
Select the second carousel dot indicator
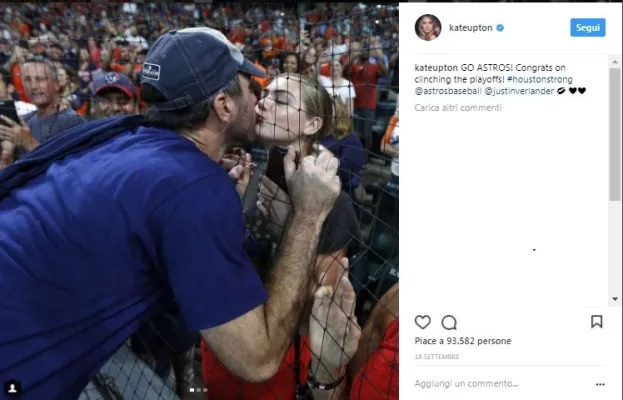click(x=198, y=390)
